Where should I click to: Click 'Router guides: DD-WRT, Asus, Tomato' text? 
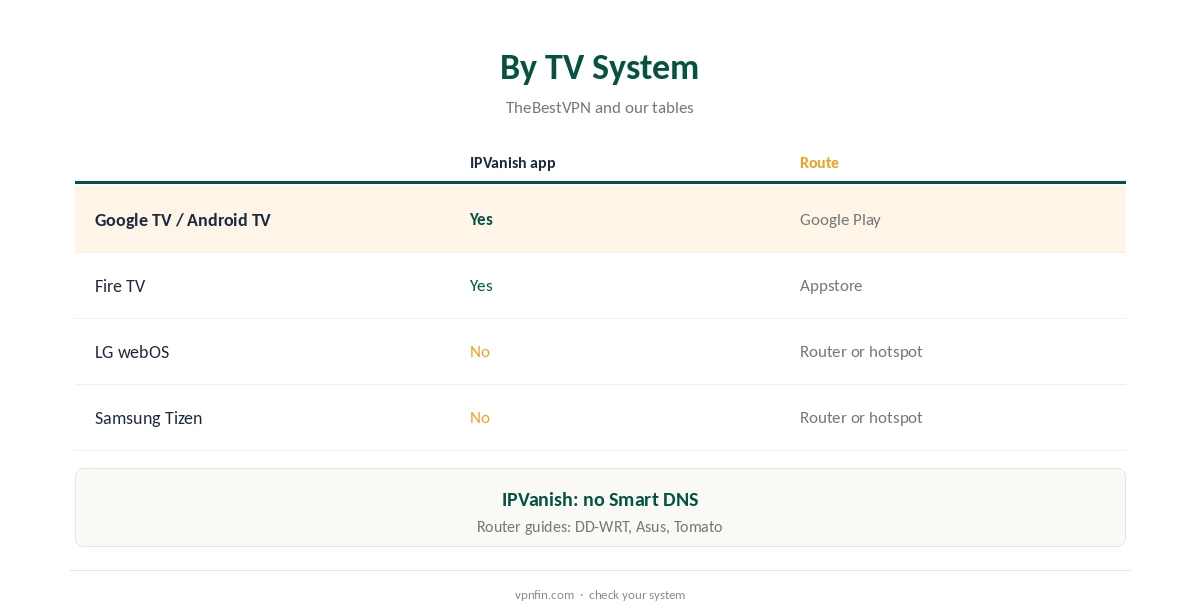[599, 526]
